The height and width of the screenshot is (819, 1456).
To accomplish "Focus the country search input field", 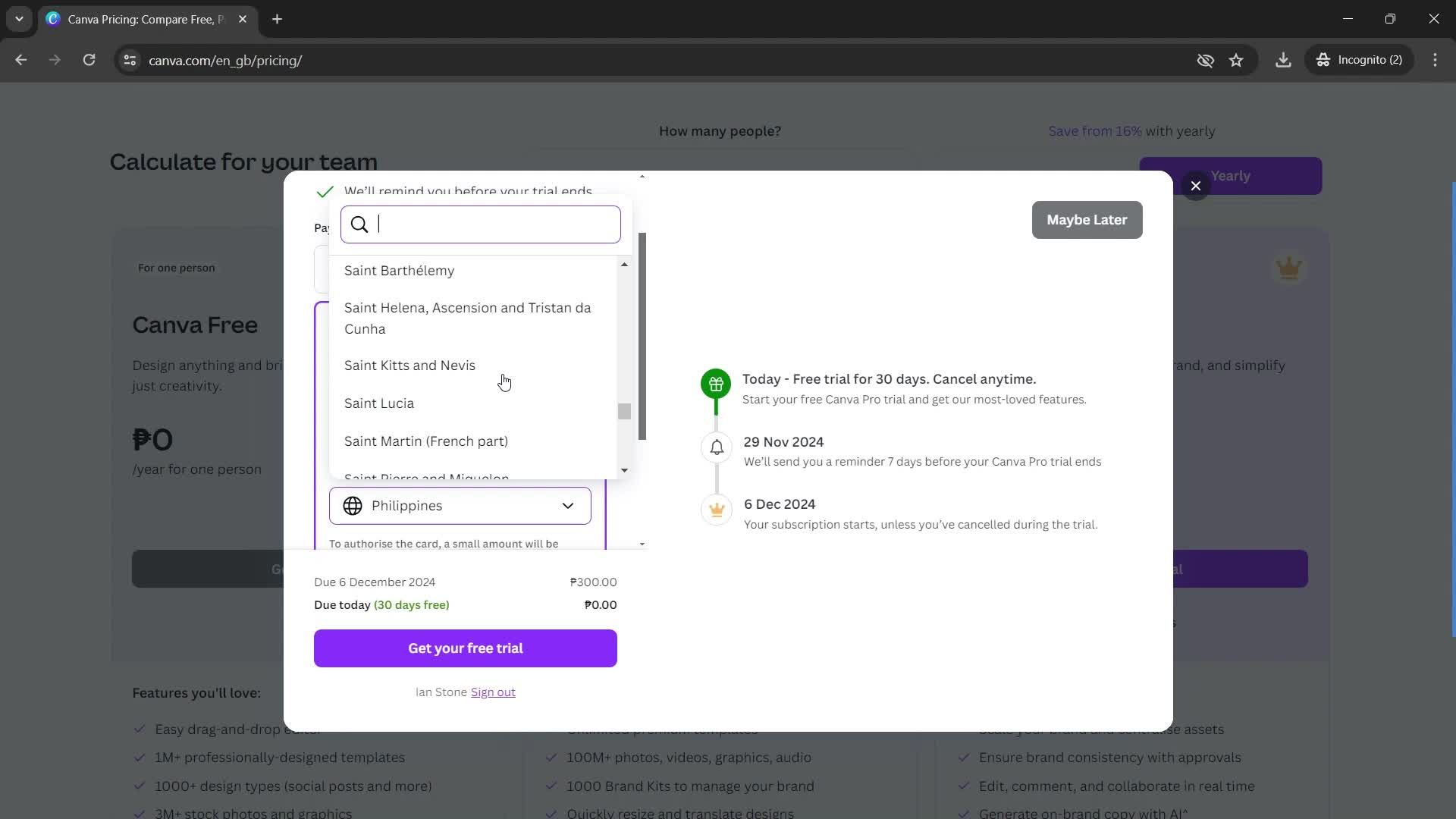I will pyautogui.click(x=481, y=224).
